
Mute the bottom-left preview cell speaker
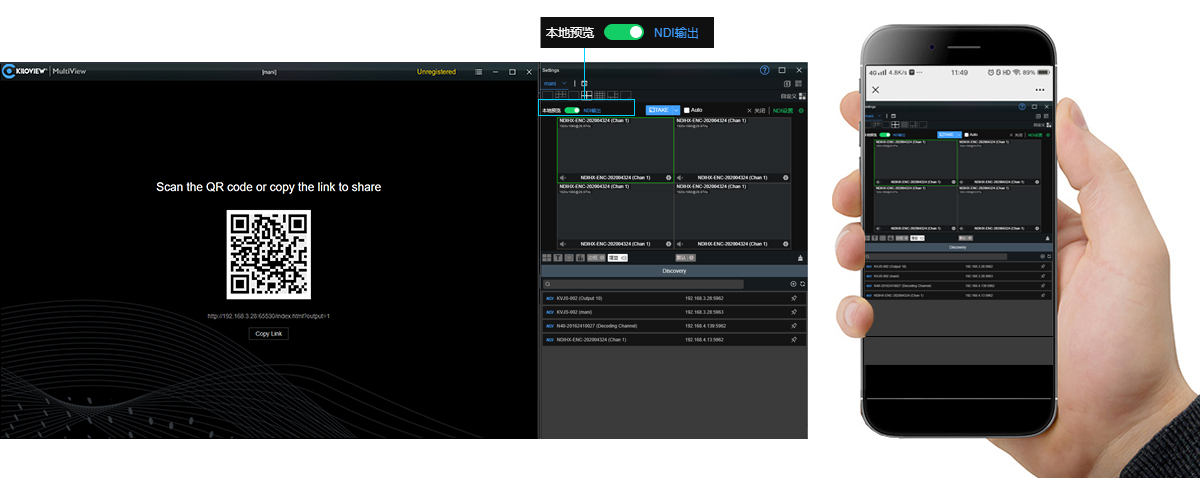pyautogui.click(x=563, y=244)
